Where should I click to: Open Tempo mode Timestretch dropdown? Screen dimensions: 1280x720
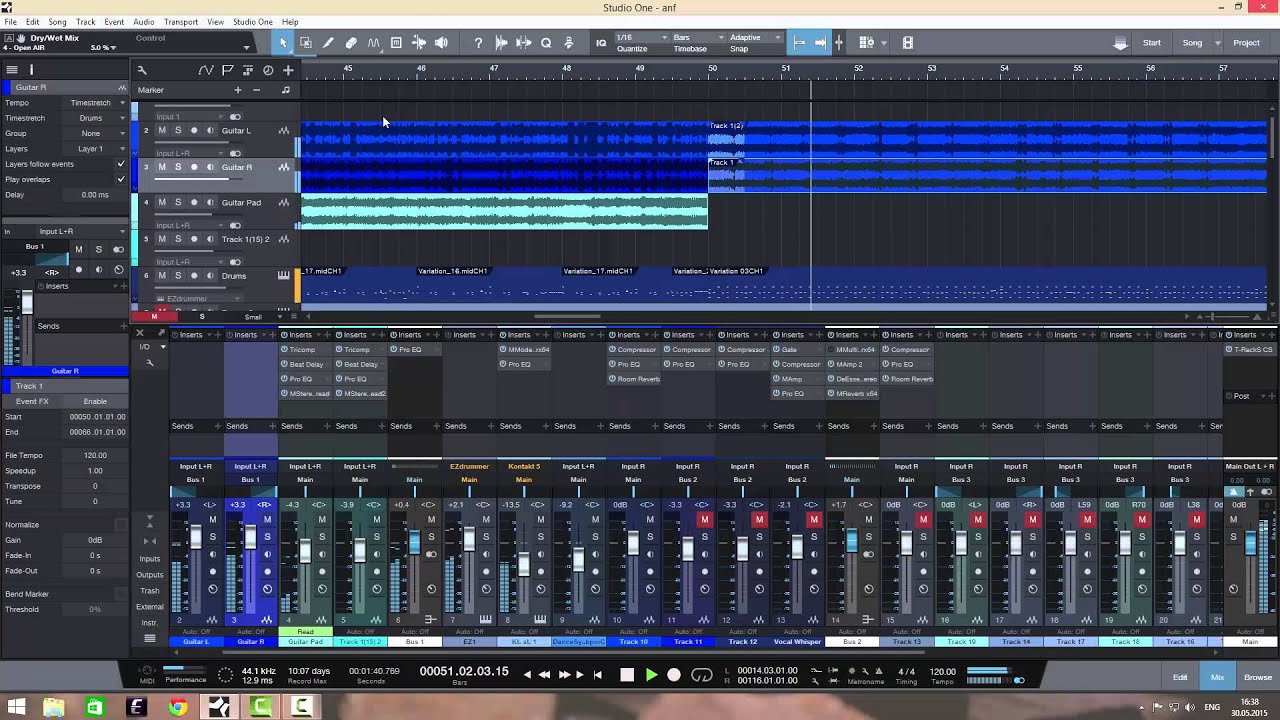coord(97,102)
